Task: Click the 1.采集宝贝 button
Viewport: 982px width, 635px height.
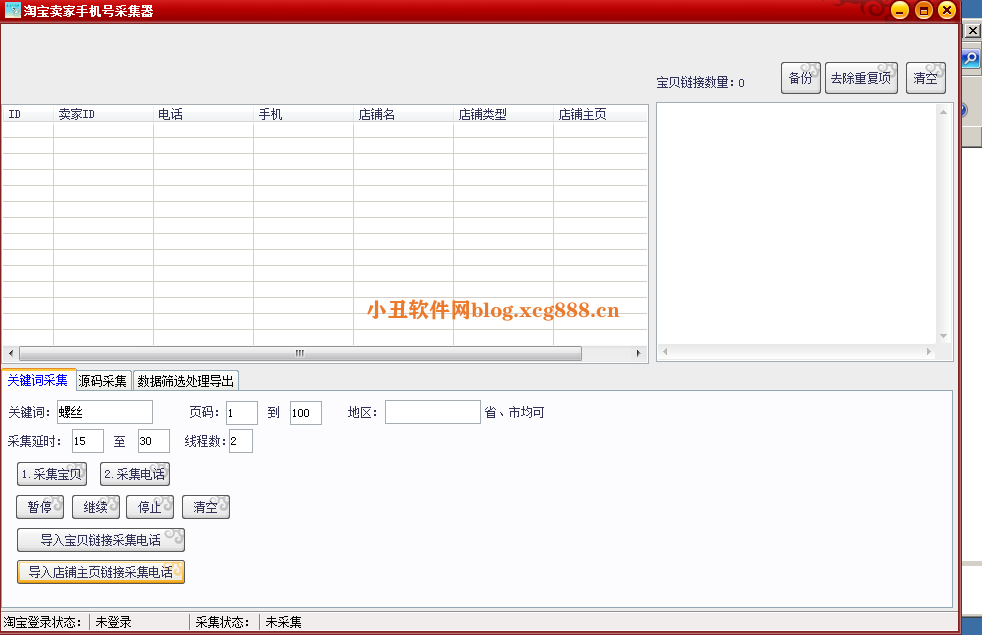Action: (51, 474)
